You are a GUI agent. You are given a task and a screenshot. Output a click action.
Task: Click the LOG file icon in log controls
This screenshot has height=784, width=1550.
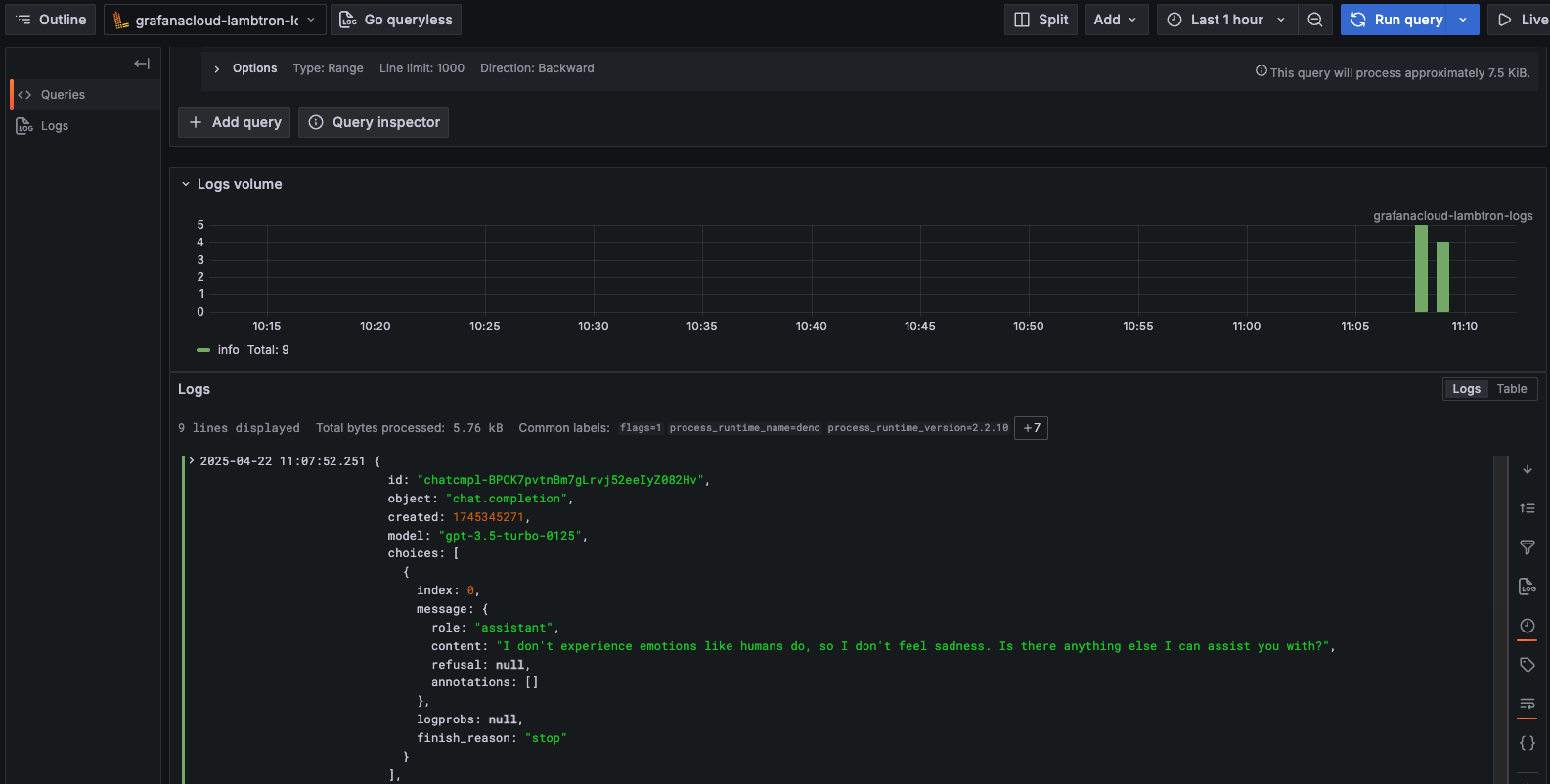1528,587
